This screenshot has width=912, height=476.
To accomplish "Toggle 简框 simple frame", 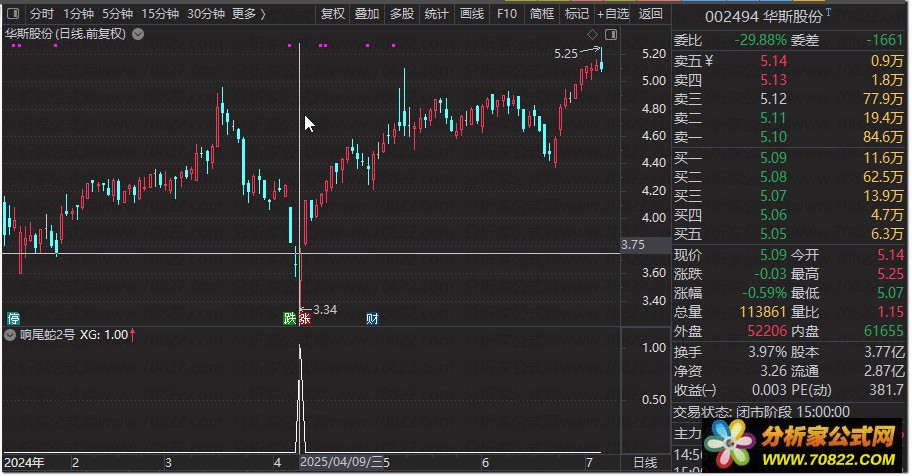I will pos(542,13).
